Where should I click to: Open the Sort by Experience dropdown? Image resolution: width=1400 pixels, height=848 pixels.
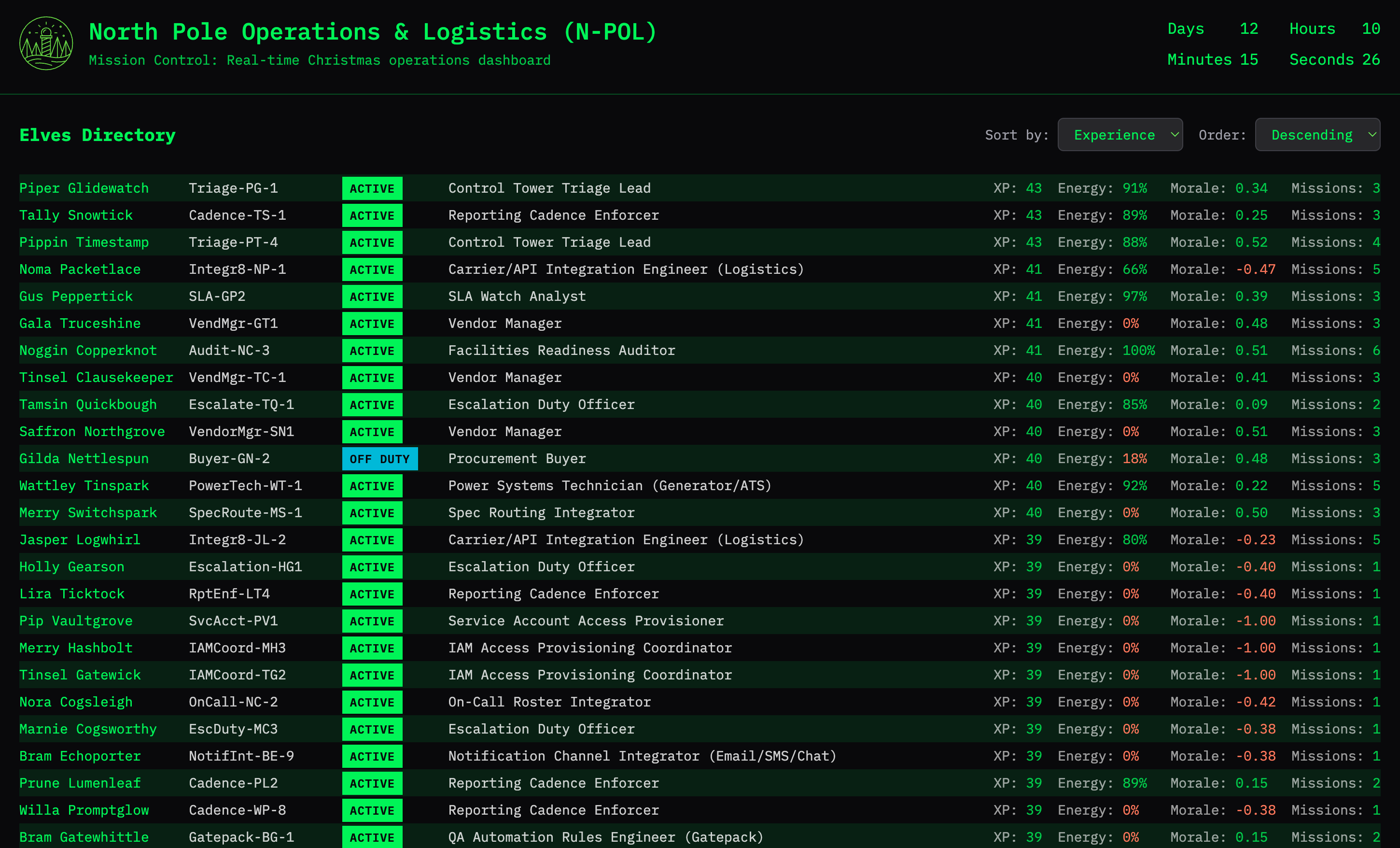pos(1120,134)
